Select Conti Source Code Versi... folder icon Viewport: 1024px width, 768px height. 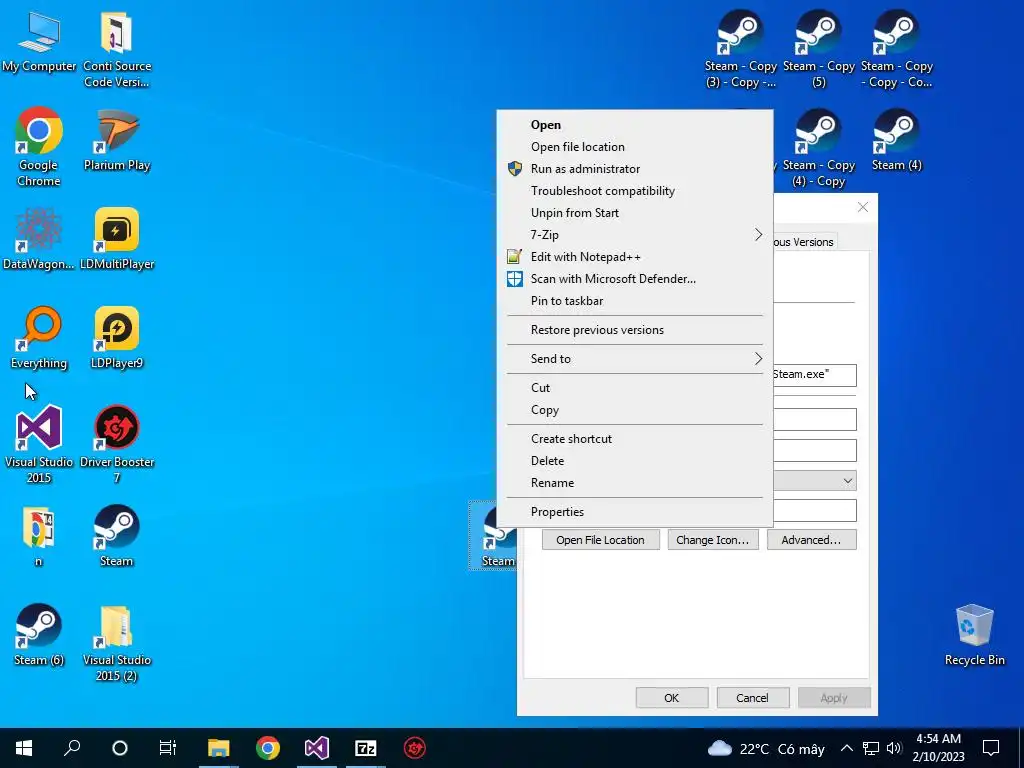pyautogui.click(x=117, y=50)
